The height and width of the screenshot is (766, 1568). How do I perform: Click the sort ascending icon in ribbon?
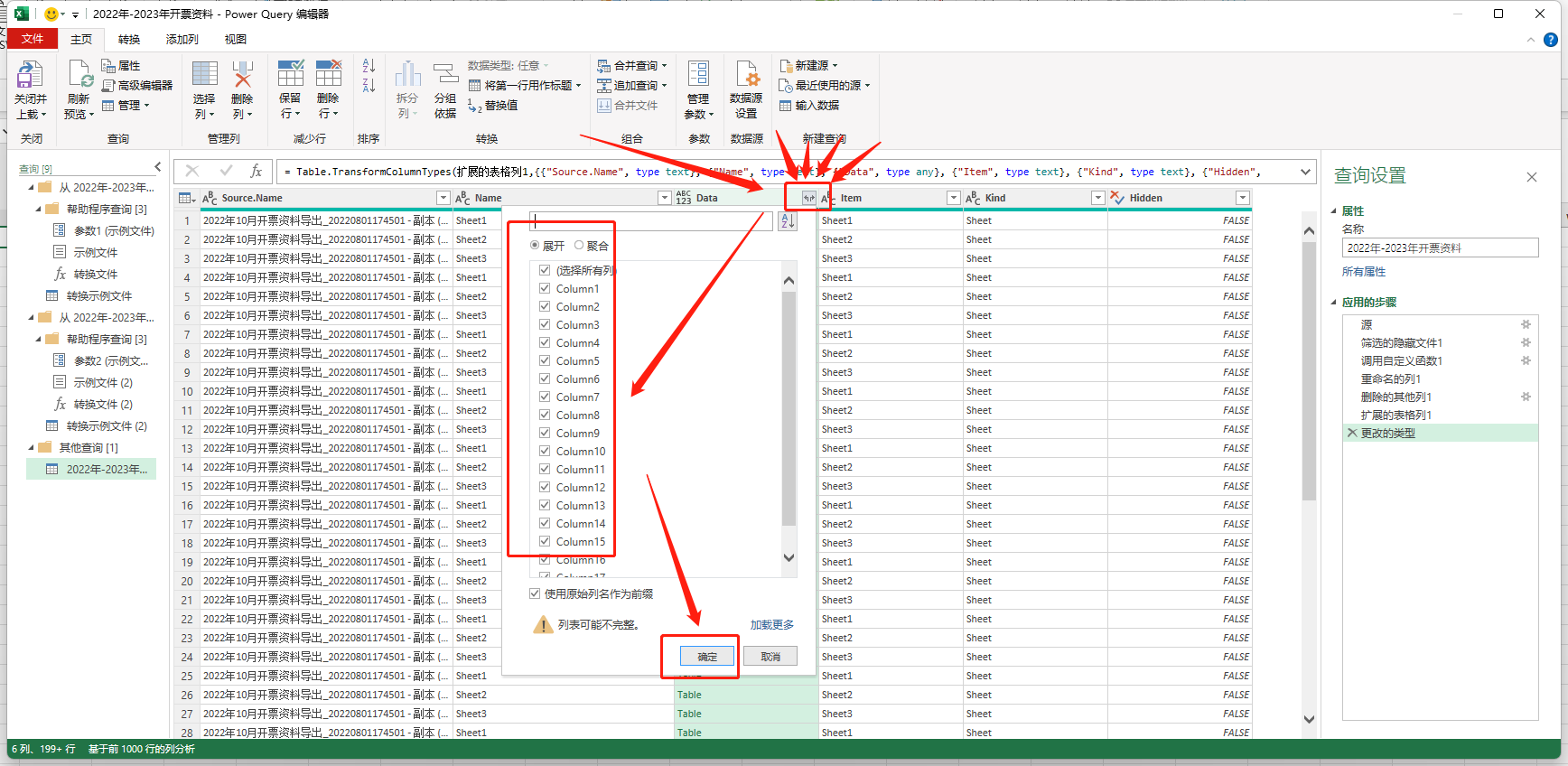pyautogui.click(x=369, y=66)
